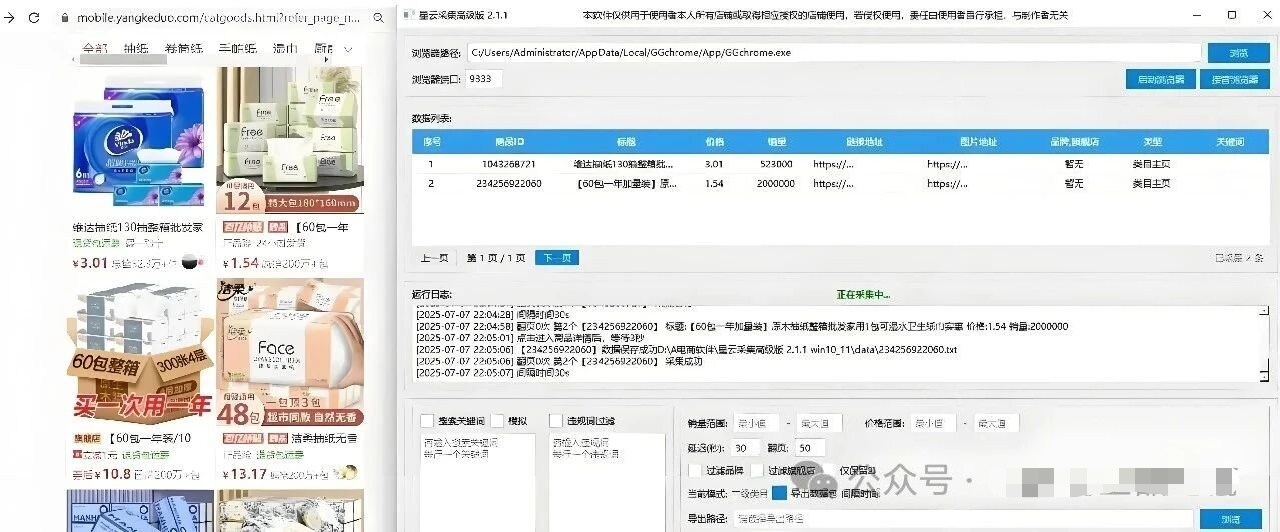Switch to the 卷筒纸 category tab
The width and height of the screenshot is (1280, 532).
(x=183, y=49)
